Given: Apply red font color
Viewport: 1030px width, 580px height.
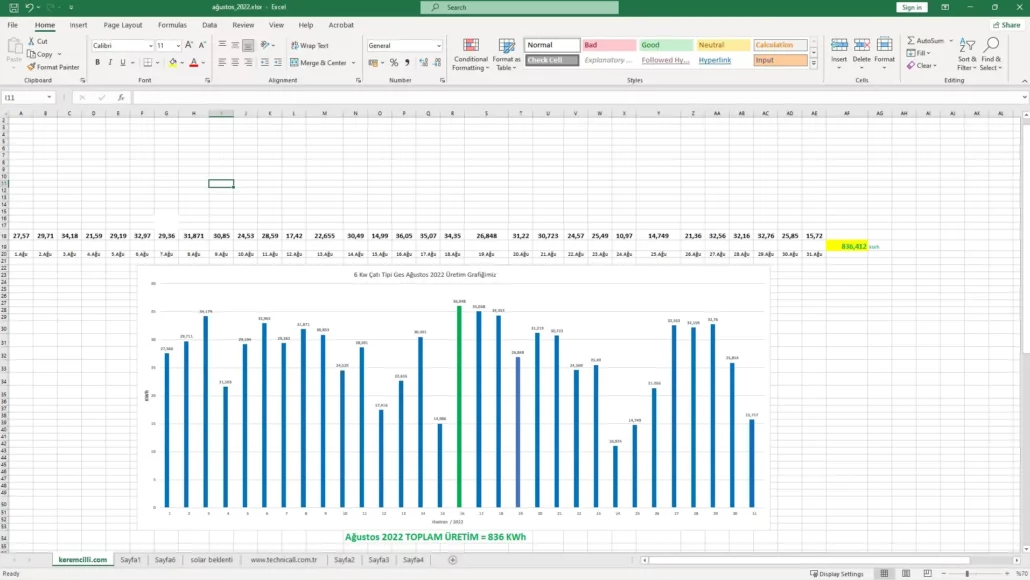Looking at the screenshot, I should click(194, 62).
